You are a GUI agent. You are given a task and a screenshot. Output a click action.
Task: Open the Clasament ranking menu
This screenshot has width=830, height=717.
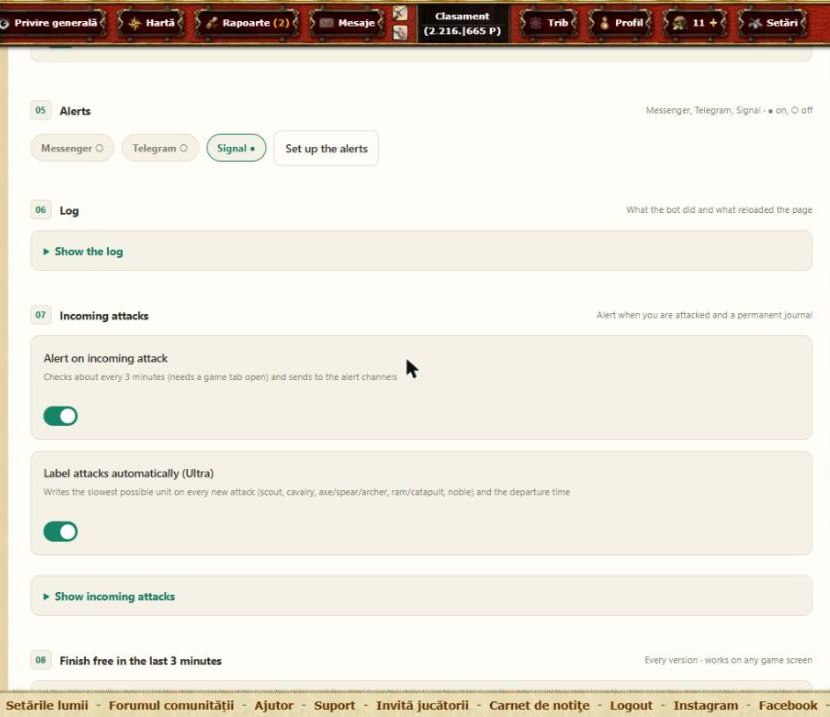coord(463,24)
